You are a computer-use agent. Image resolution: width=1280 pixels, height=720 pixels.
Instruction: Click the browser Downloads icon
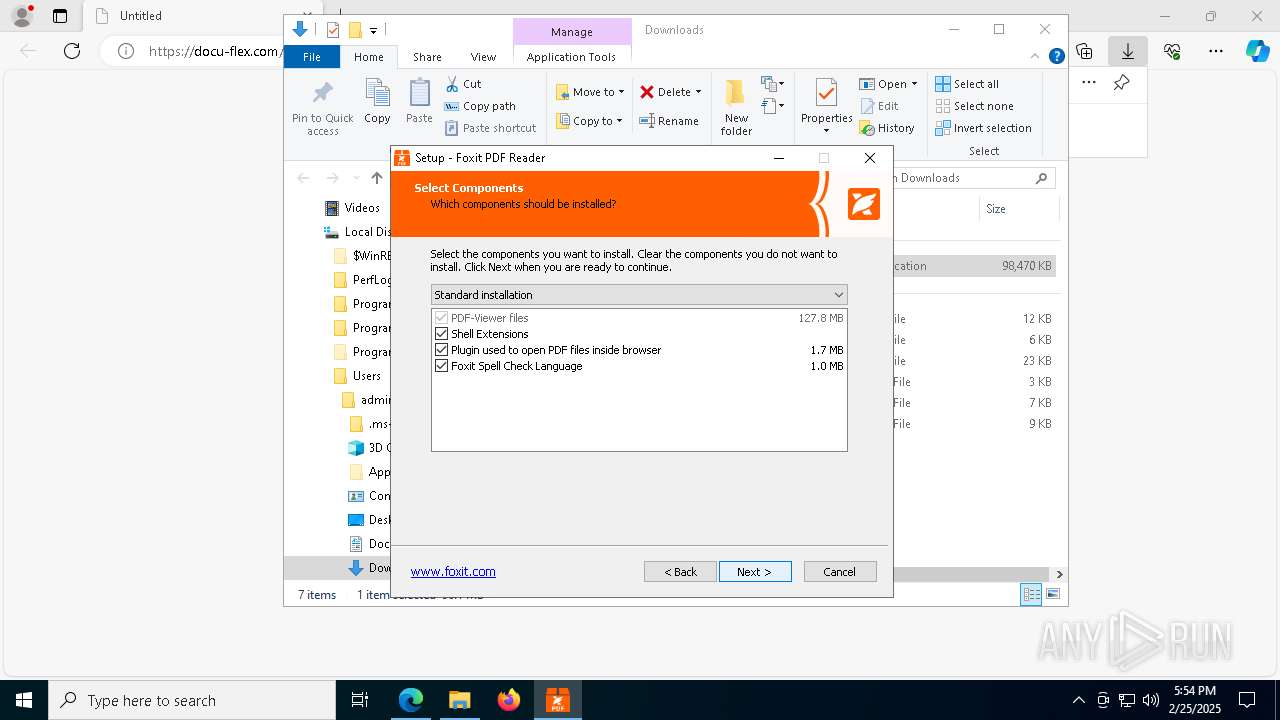pyautogui.click(x=1128, y=50)
